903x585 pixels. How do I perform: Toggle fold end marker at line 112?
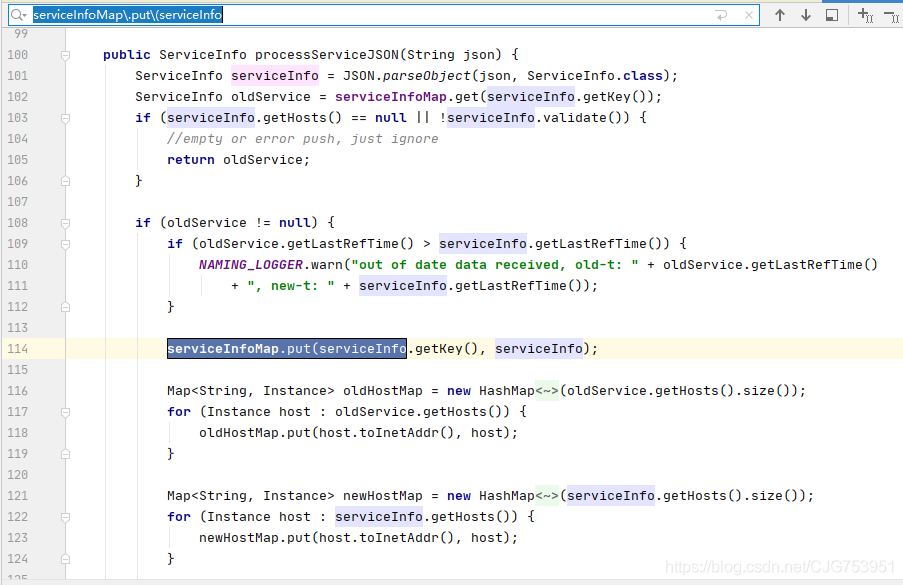click(x=65, y=307)
